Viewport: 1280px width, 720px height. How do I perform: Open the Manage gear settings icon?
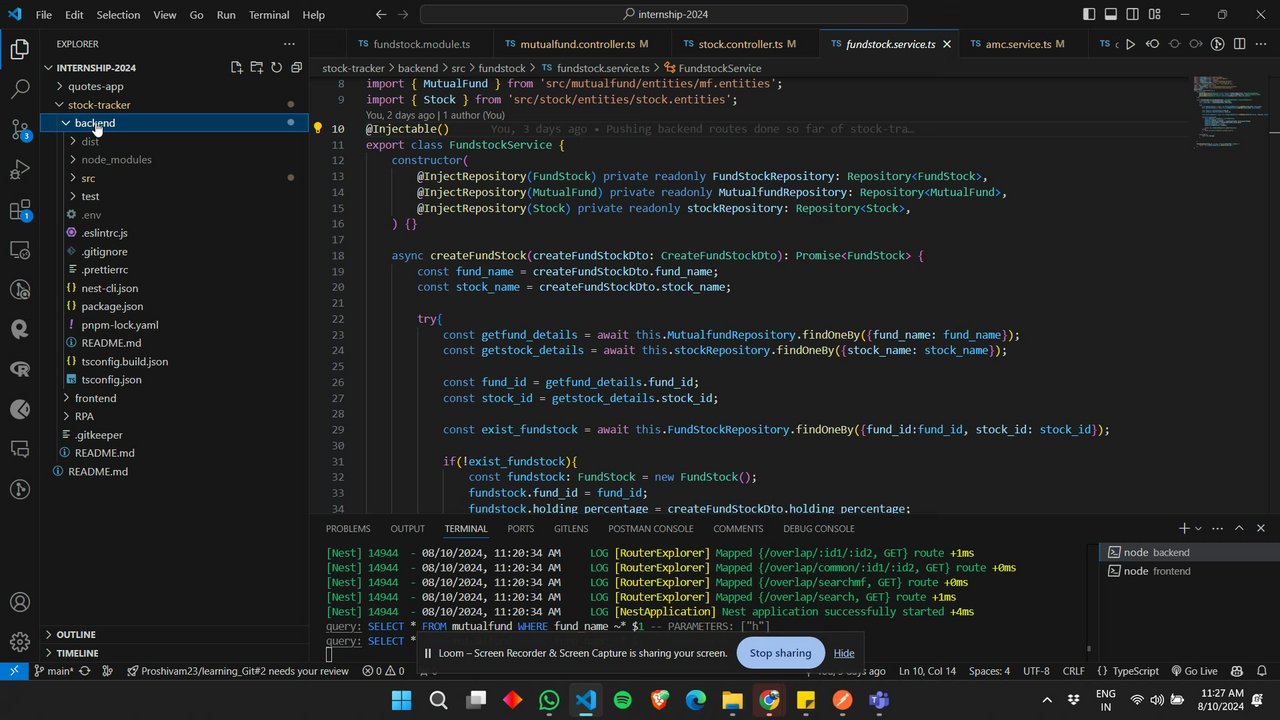[x=20, y=642]
